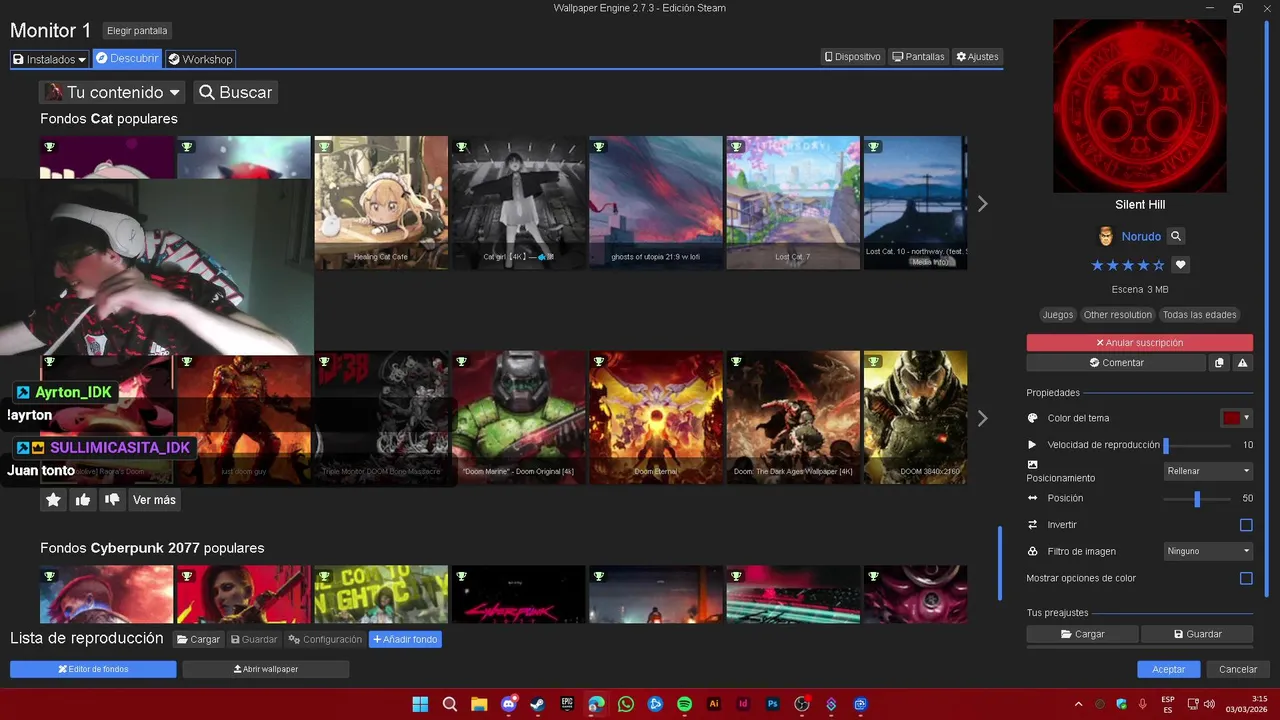Open Steam from the taskbar
The image size is (1280, 720).
point(538,704)
